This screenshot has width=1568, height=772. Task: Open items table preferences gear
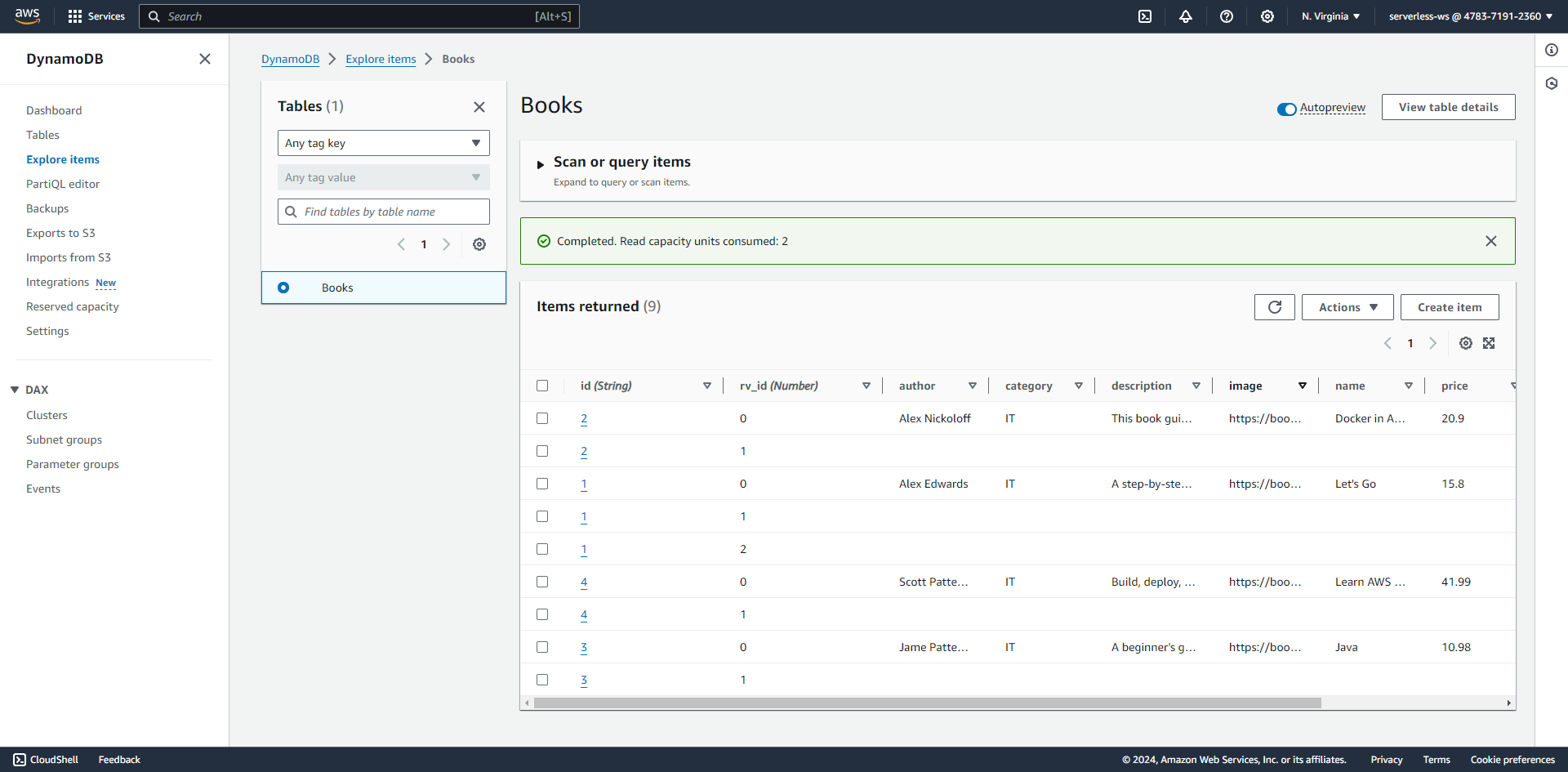coord(1466,343)
